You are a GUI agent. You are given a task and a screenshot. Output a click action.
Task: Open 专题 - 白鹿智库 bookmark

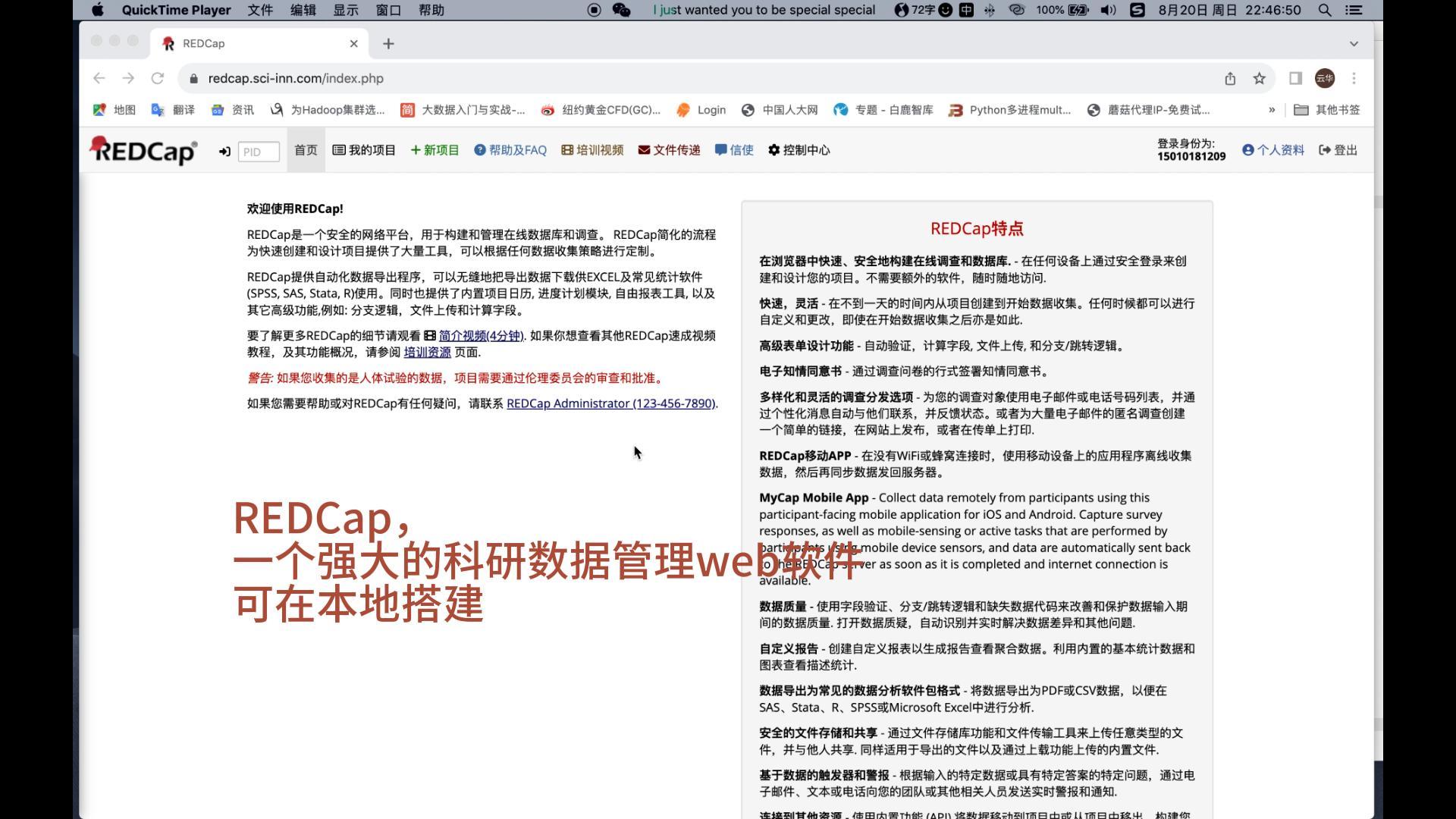[x=883, y=110]
